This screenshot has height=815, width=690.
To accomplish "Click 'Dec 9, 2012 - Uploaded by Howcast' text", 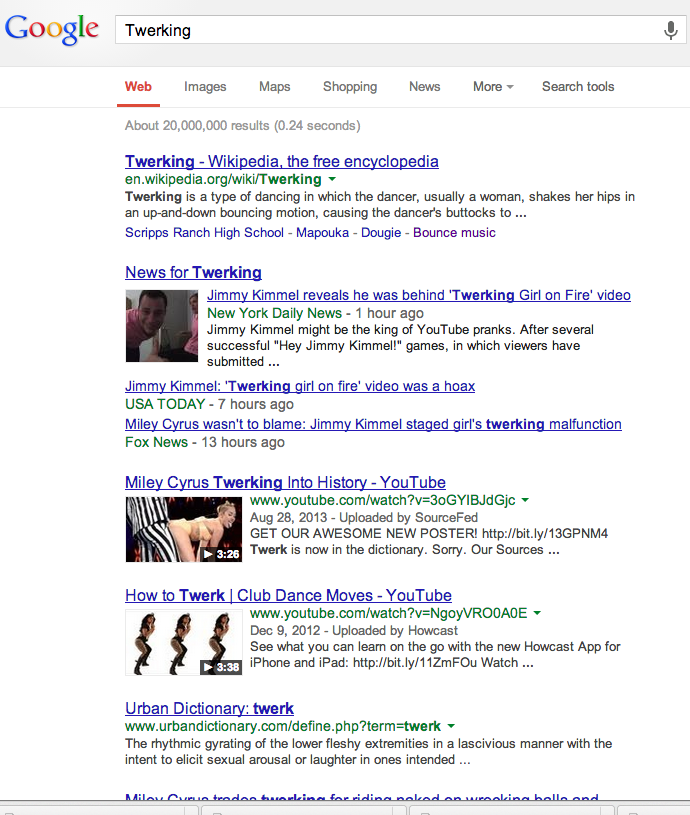I will (x=354, y=630).
